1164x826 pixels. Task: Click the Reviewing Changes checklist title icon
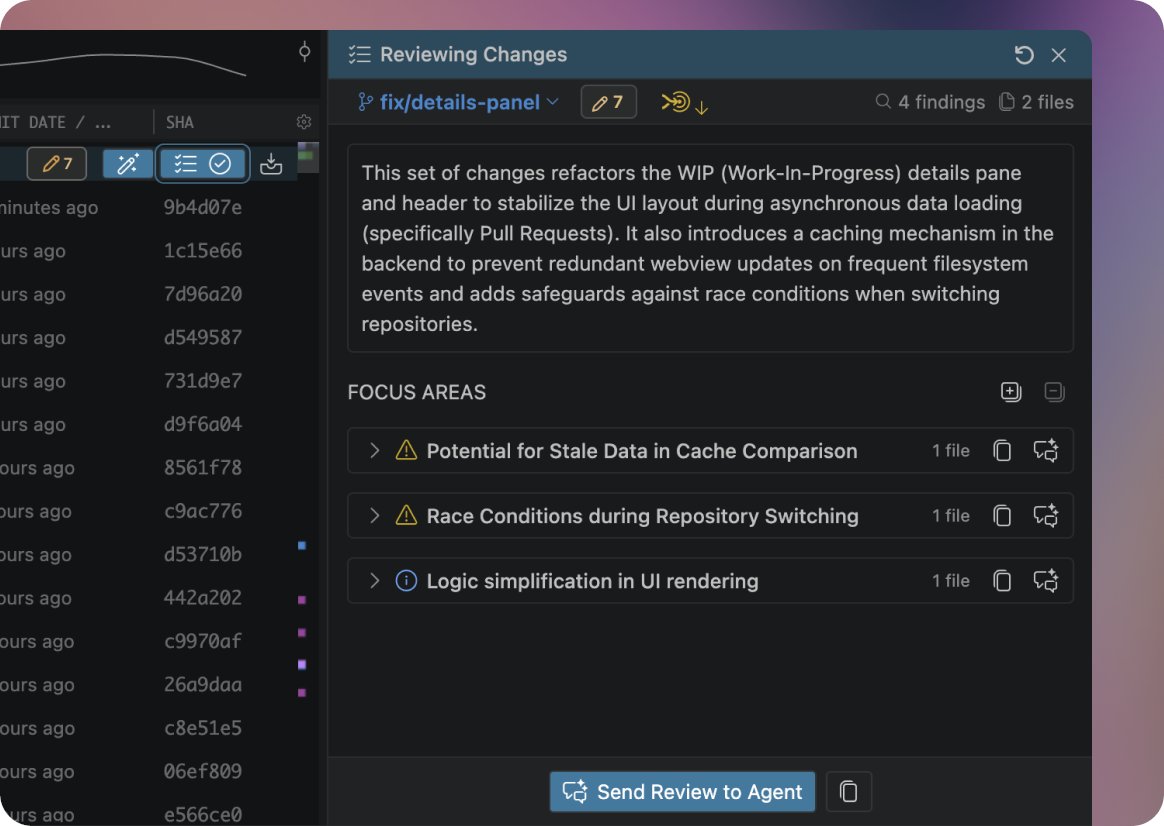[x=359, y=55]
